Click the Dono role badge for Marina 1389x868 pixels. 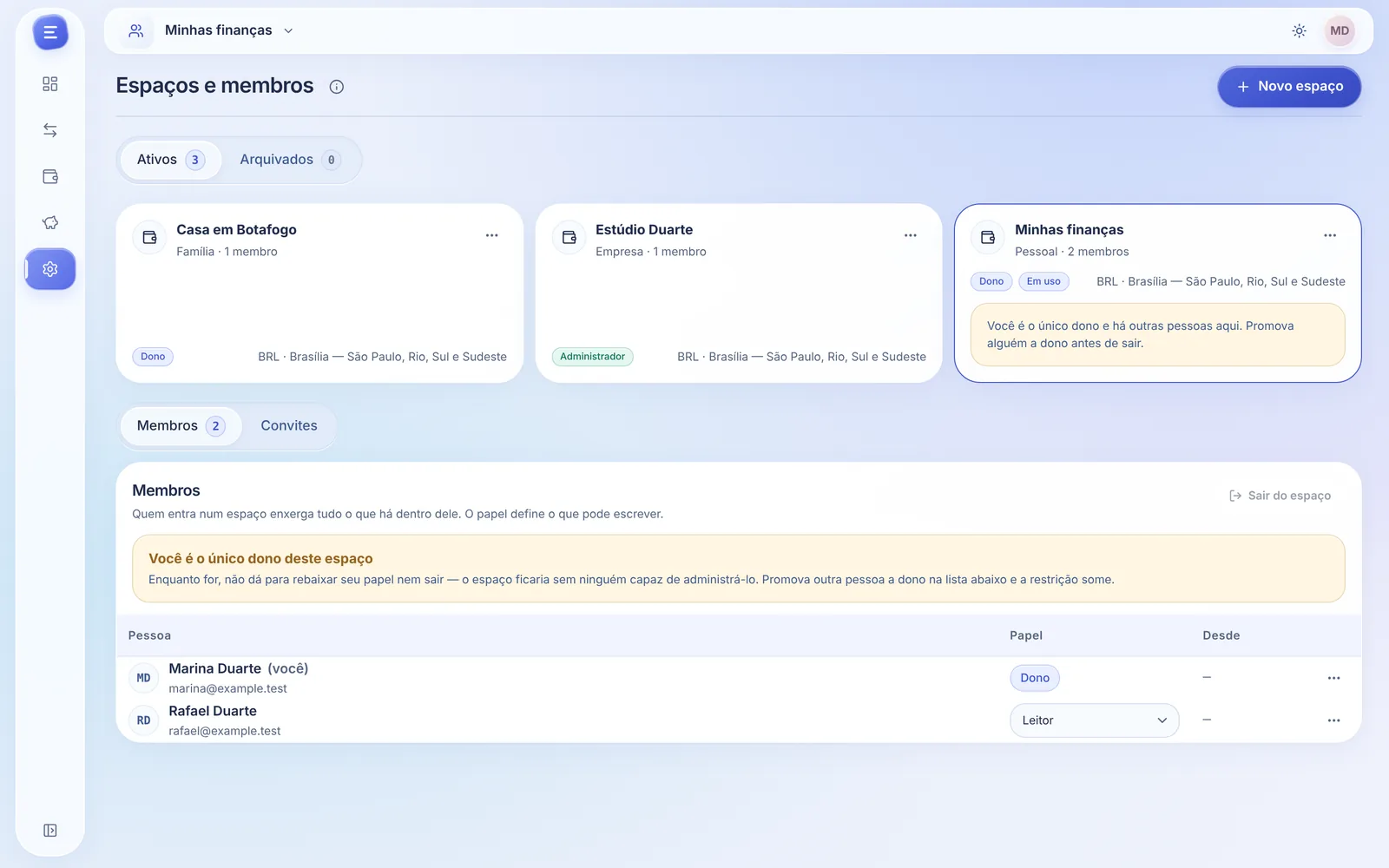(x=1035, y=678)
